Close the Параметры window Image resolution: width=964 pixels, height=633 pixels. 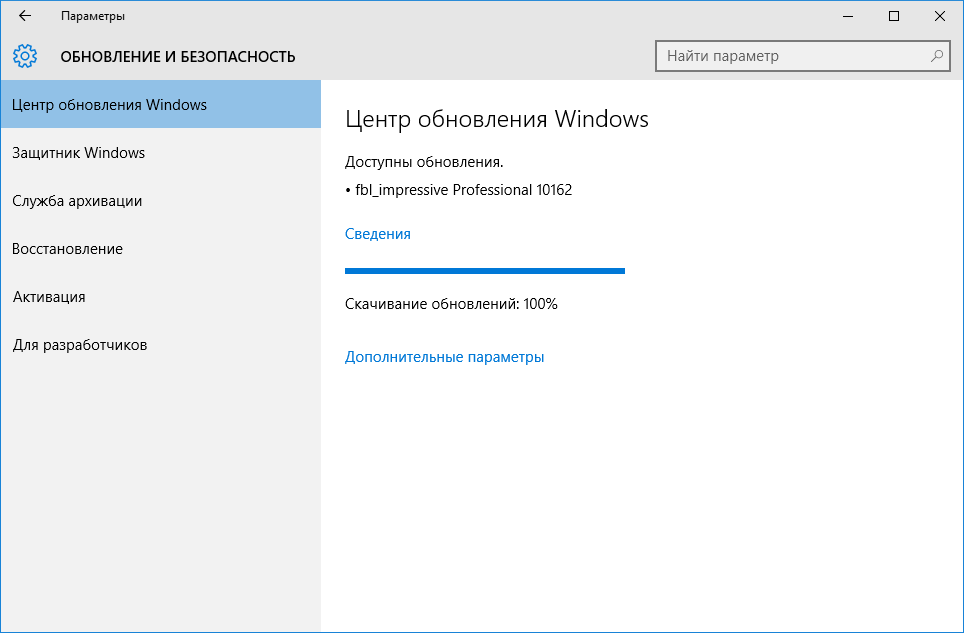(x=939, y=16)
